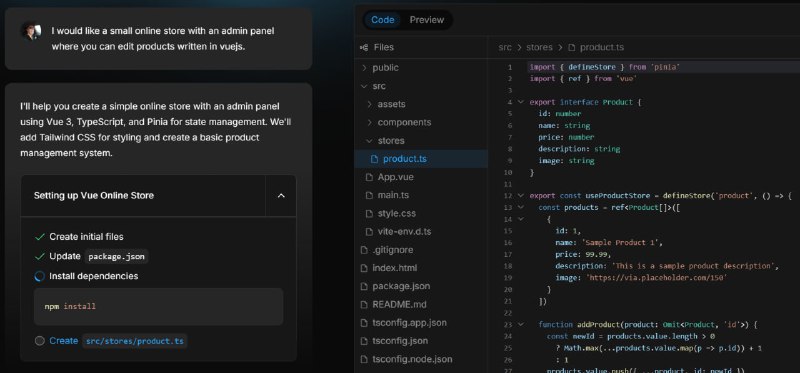Click the placeholder image URL in code
Image resolution: width=800 pixels, height=373 pixels.
(x=656, y=278)
